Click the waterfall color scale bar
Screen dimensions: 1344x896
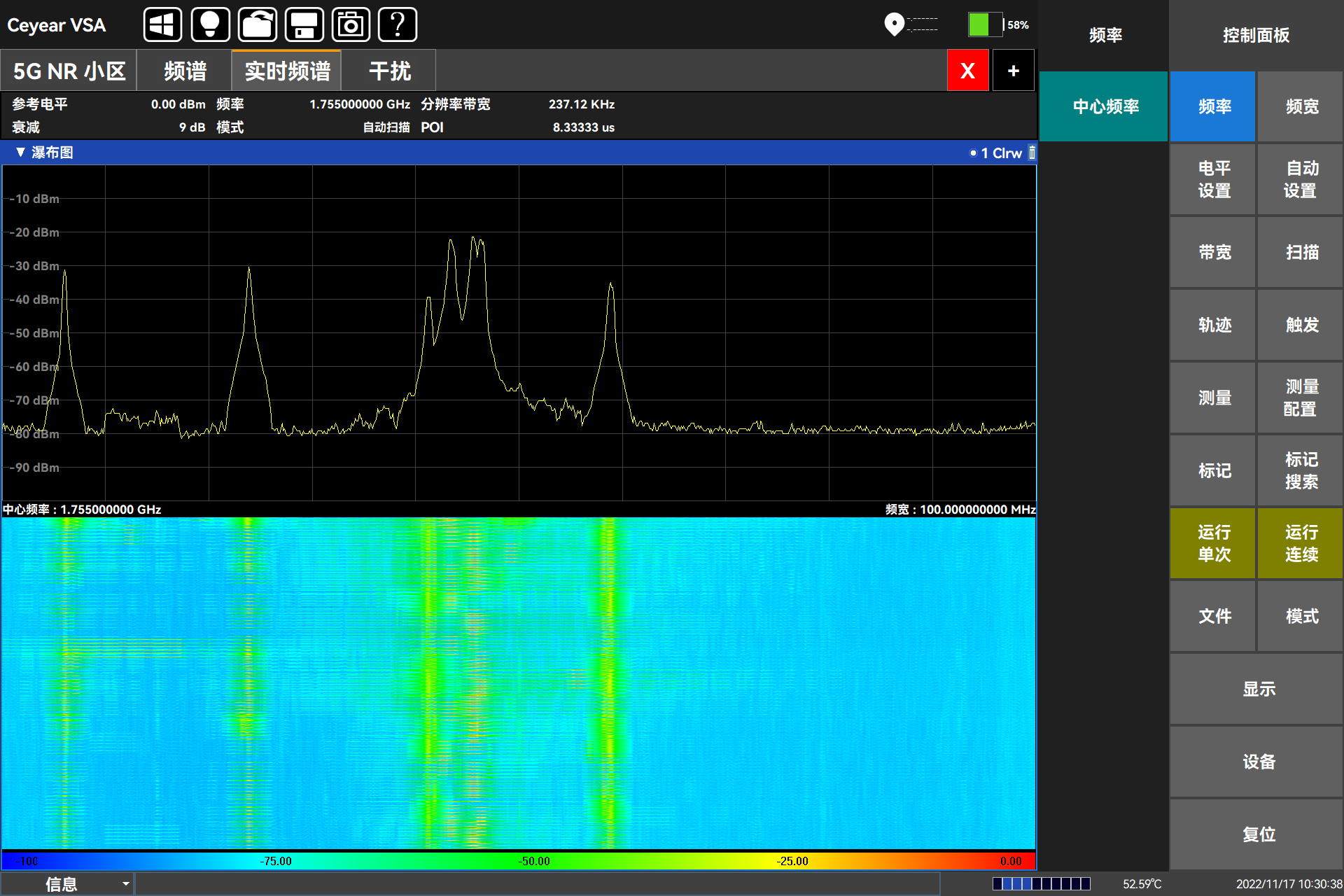pos(518,860)
